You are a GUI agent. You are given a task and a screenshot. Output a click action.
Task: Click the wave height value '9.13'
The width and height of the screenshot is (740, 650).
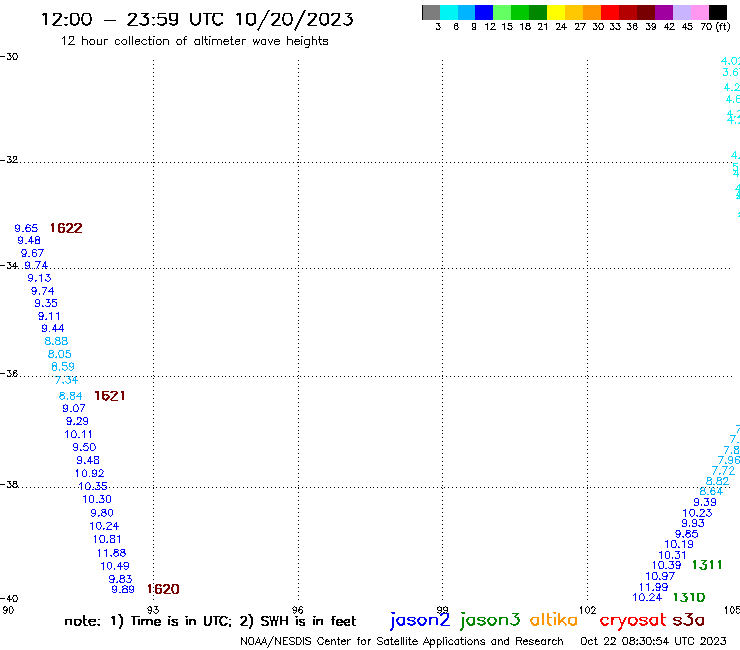click(39, 279)
